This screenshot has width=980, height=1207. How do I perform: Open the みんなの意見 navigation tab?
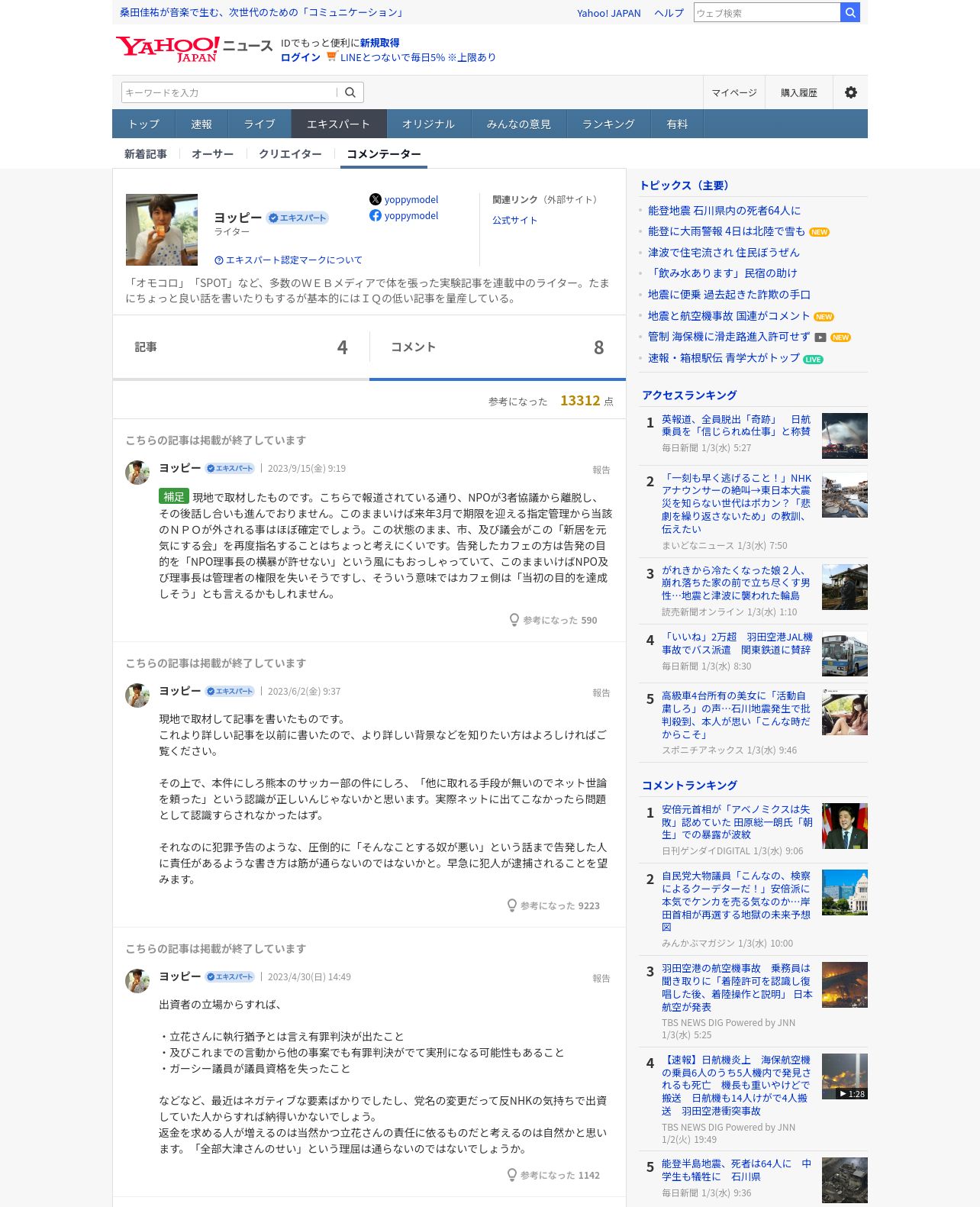519,124
